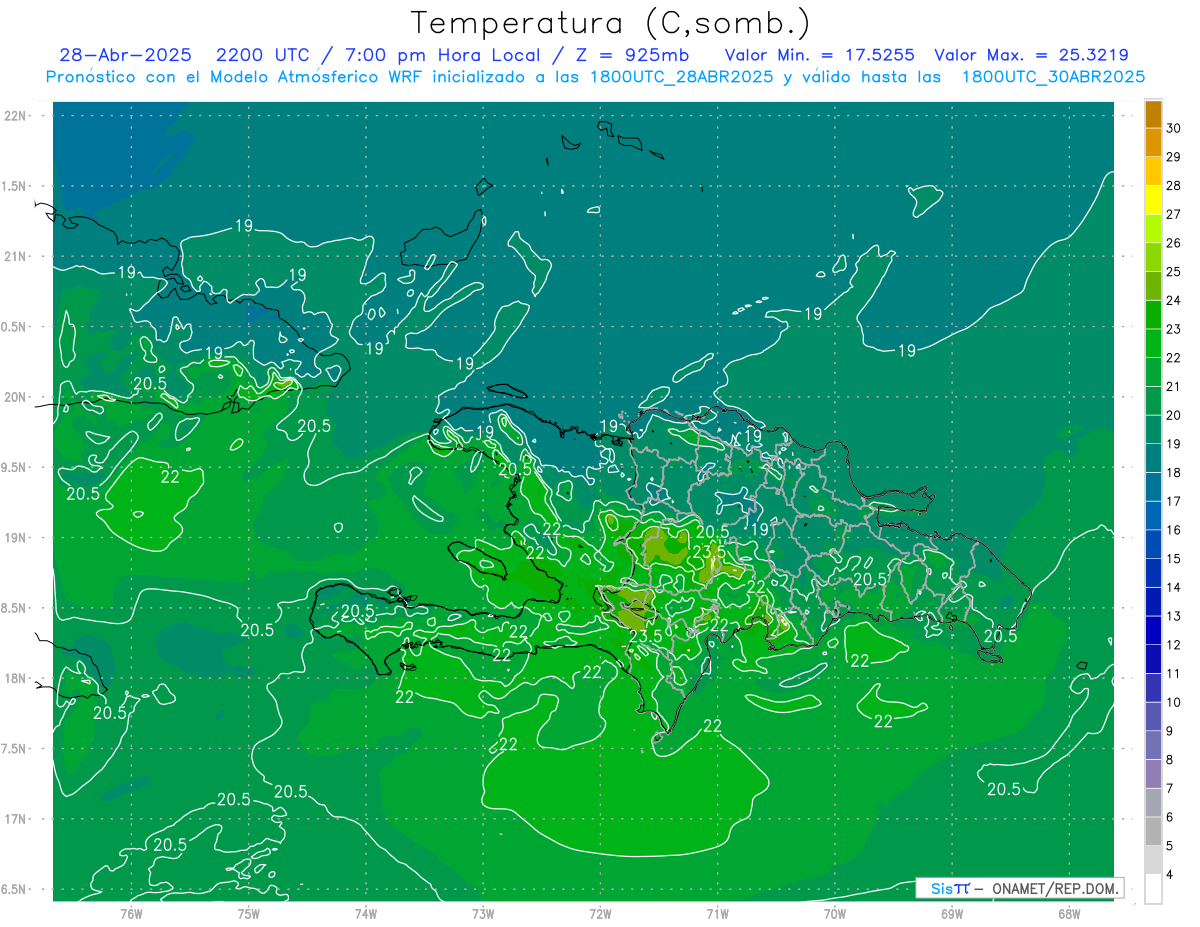This screenshot has width=1200, height=927.
Task: Click the '17' value on the color scale
Action: point(1175,501)
